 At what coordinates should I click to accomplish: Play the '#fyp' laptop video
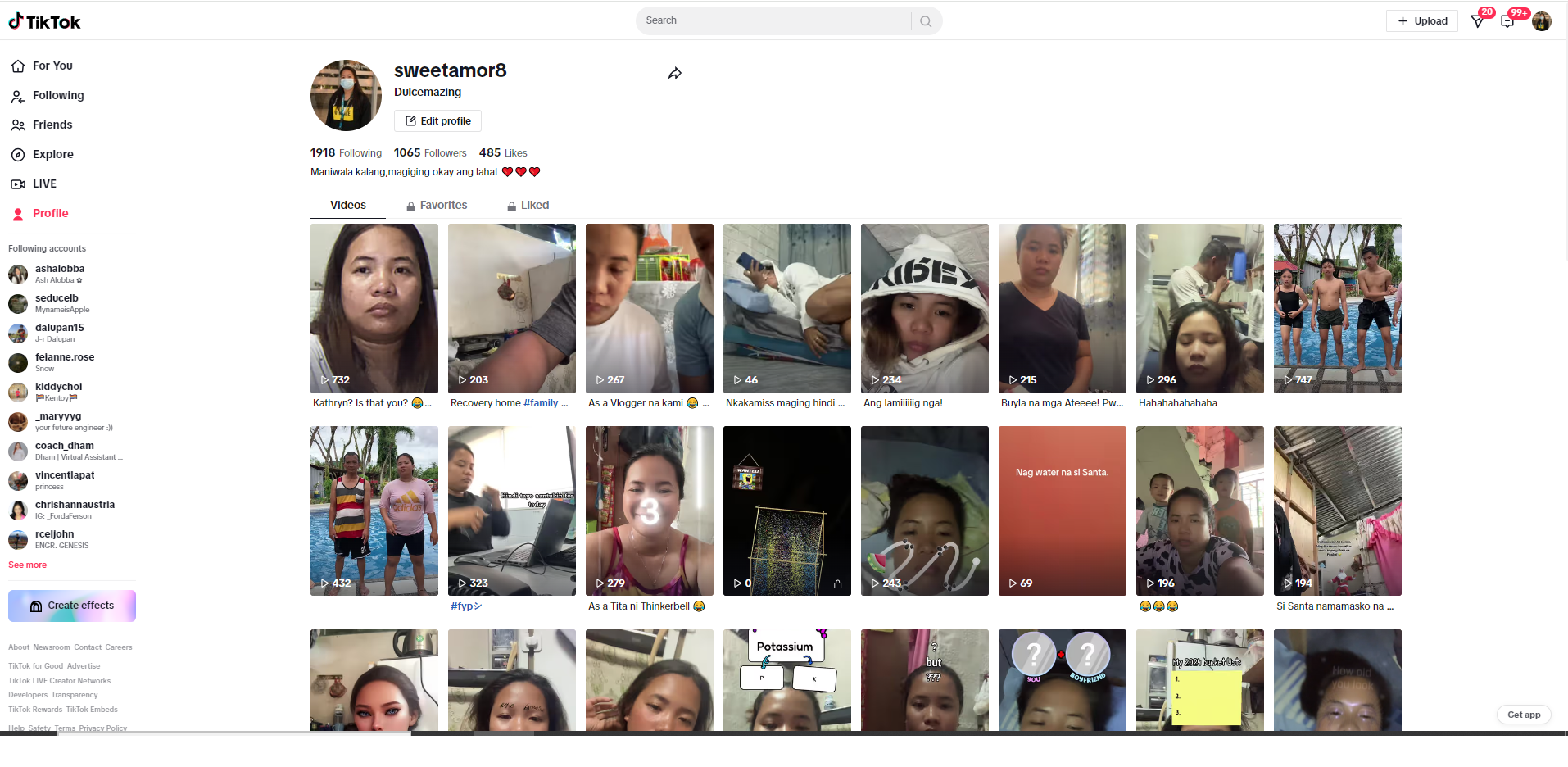click(x=512, y=511)
